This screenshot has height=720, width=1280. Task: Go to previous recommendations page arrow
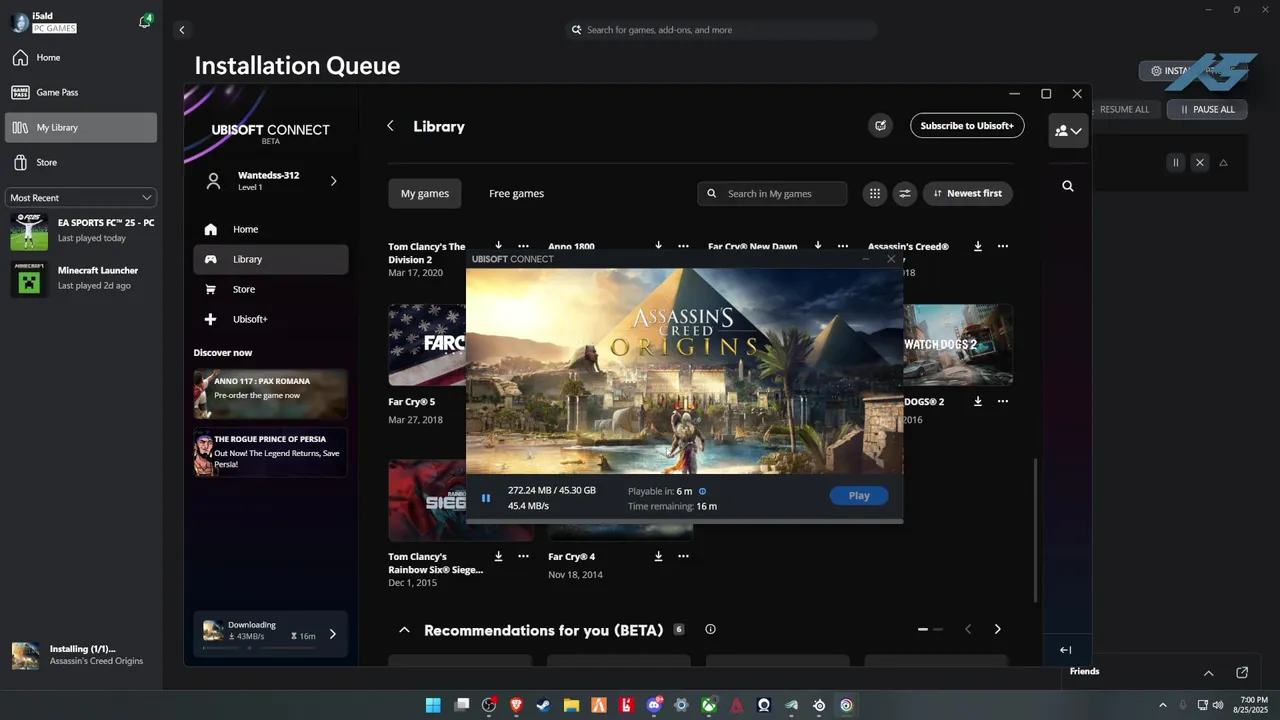(967, 629)
